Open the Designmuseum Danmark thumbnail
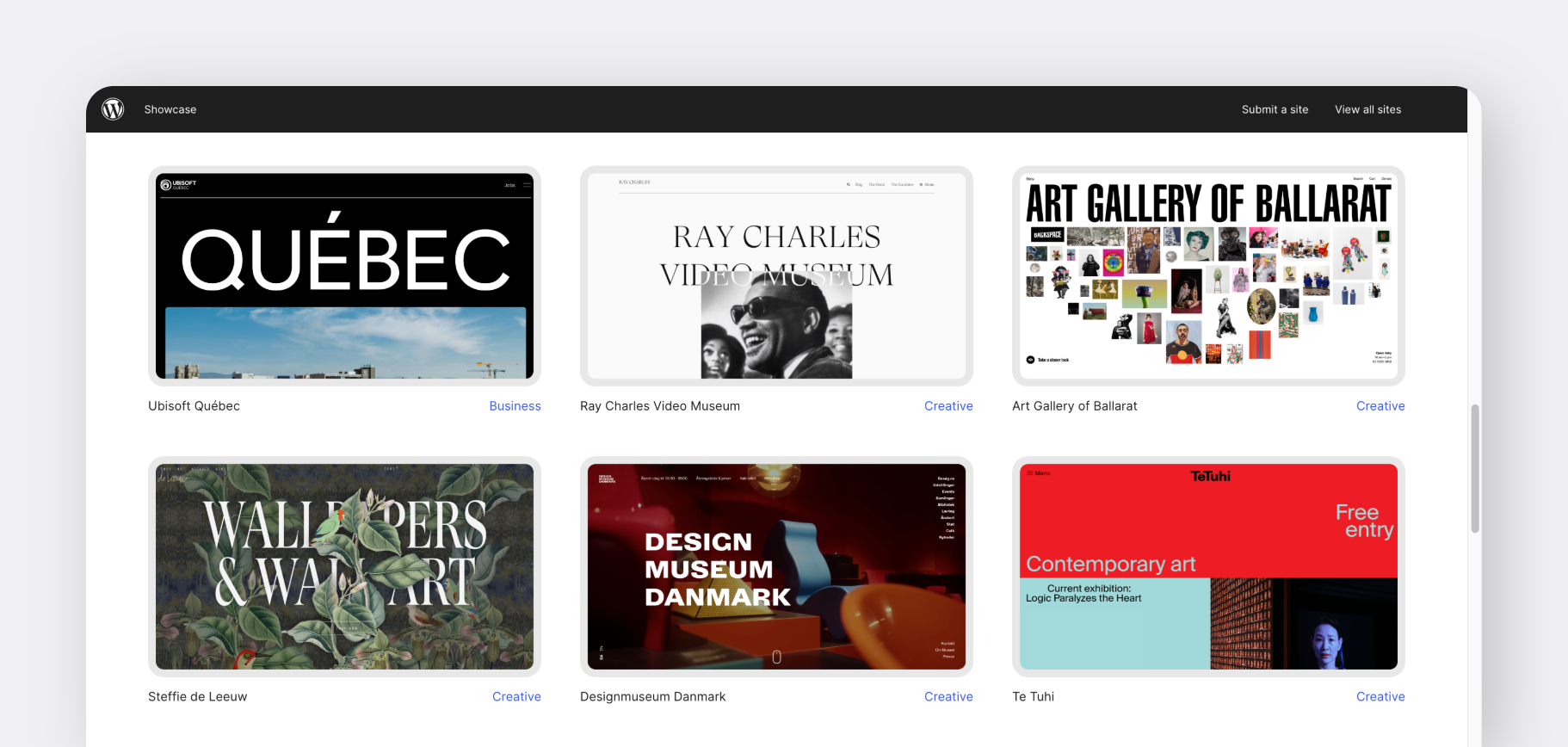1568x747 pixels. tap(776, 566)
